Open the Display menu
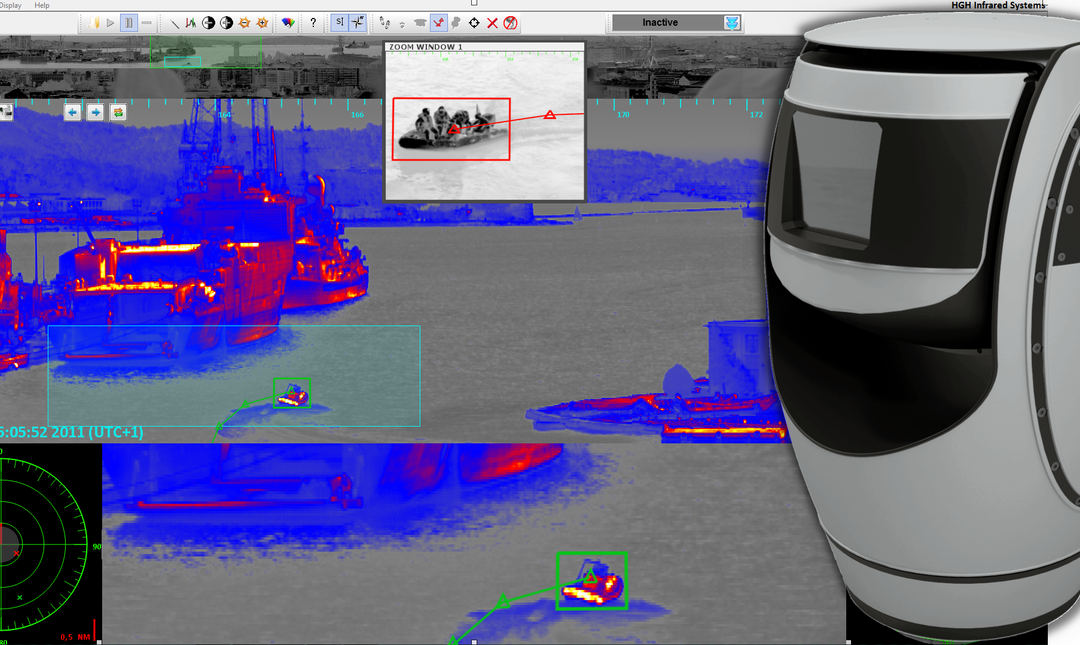This screenshot has height=645, width=1080. [10, 5]
